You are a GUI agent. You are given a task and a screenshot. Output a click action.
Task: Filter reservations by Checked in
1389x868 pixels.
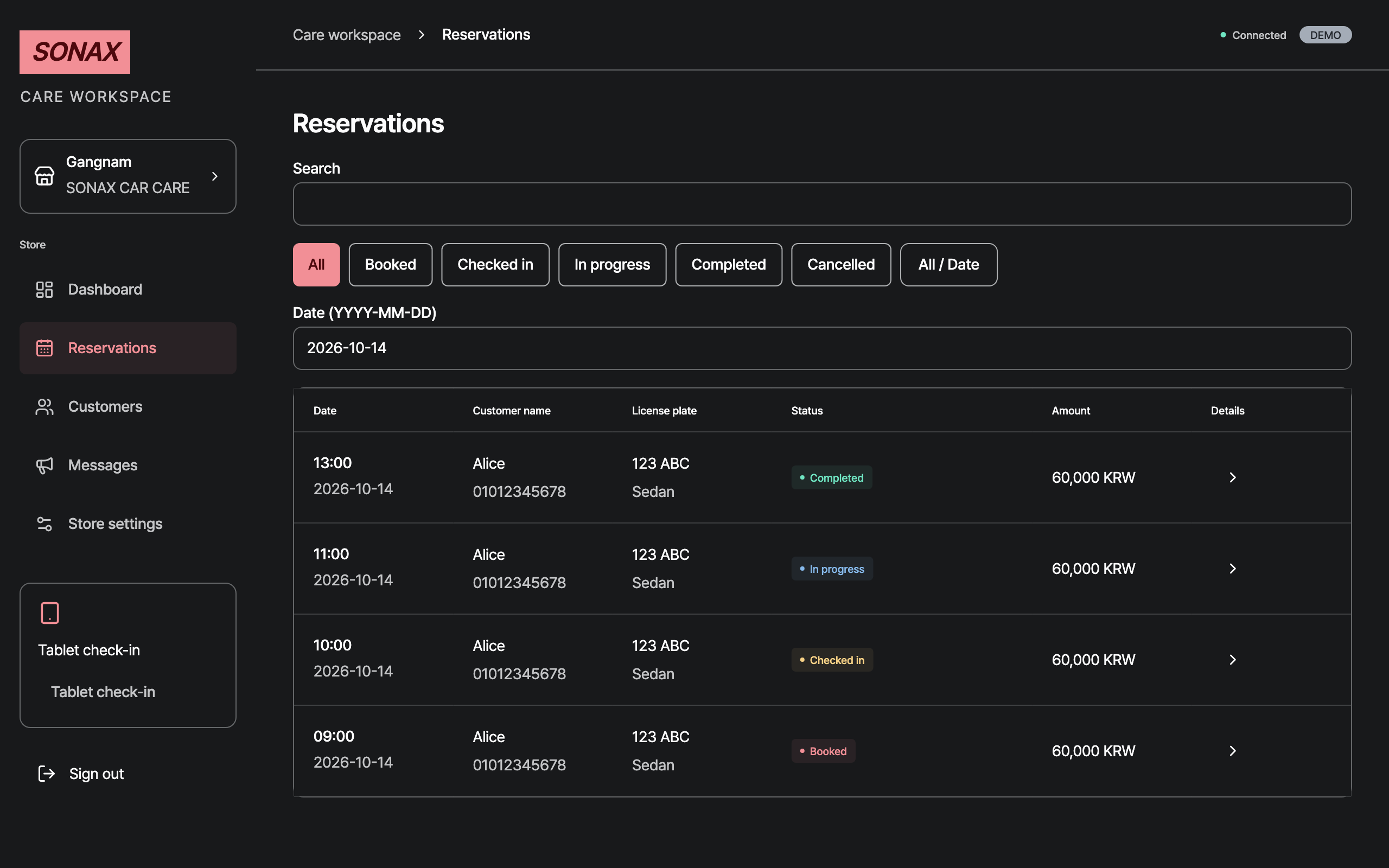point(495,265)
